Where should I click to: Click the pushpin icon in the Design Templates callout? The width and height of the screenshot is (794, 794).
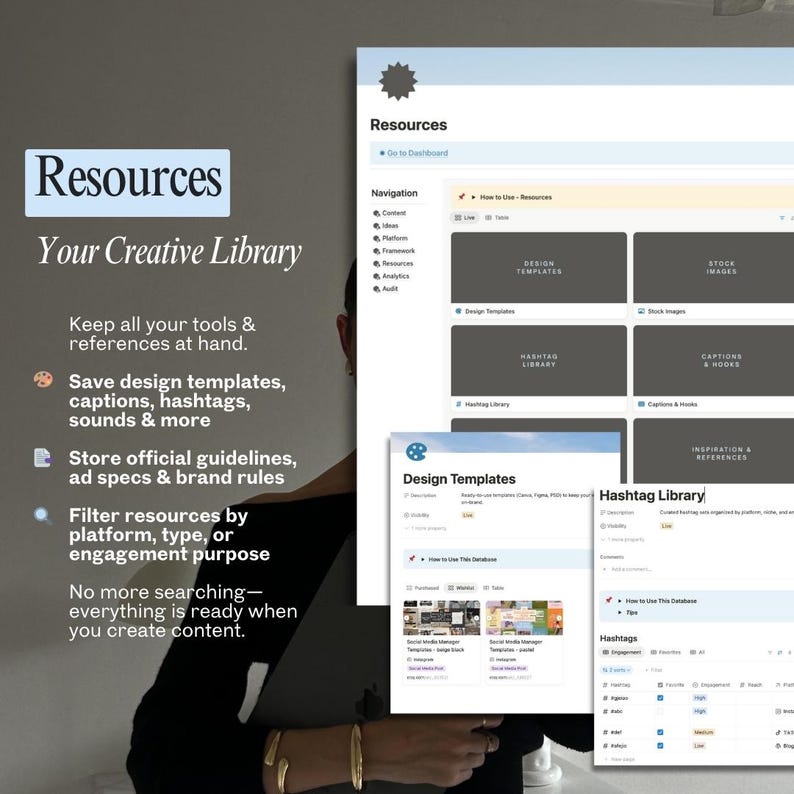pos(412,559)
